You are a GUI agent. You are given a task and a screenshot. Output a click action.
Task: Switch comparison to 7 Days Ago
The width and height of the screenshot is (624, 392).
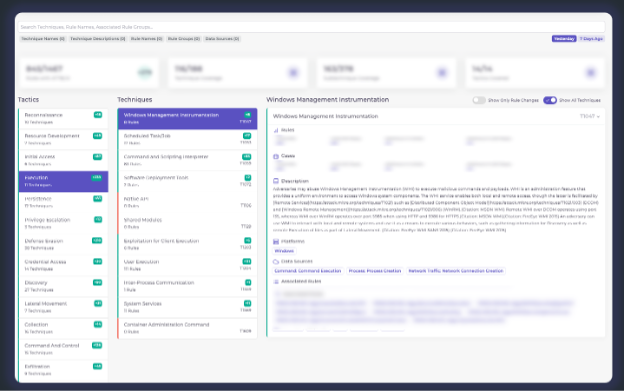(x=591, y=39)
